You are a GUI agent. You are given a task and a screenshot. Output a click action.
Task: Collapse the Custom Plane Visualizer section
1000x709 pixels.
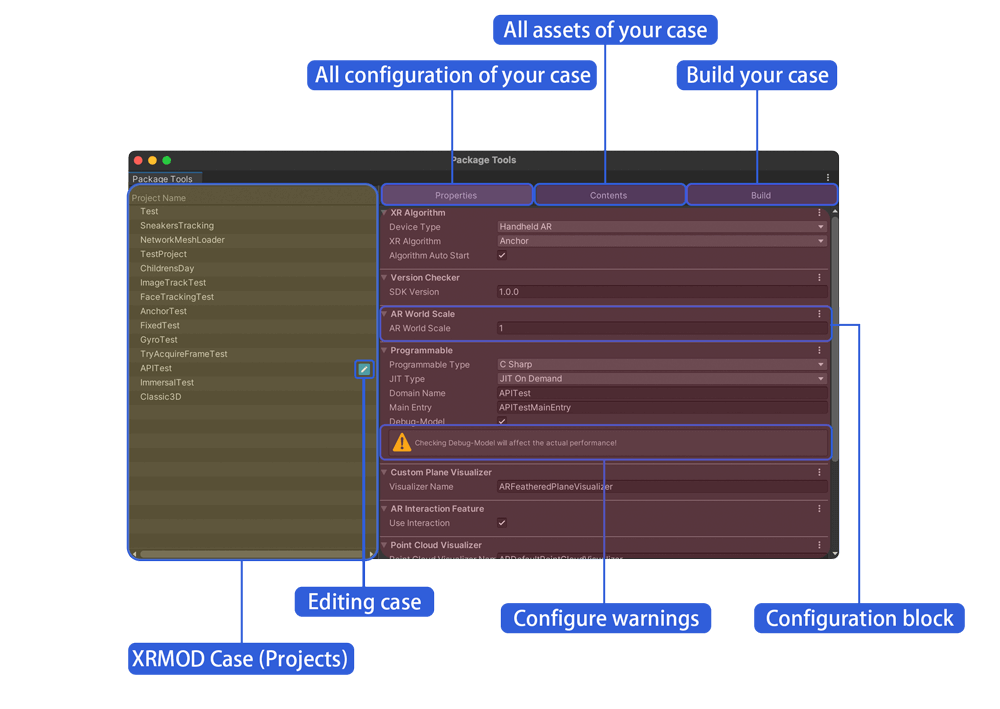coord(384,472)
